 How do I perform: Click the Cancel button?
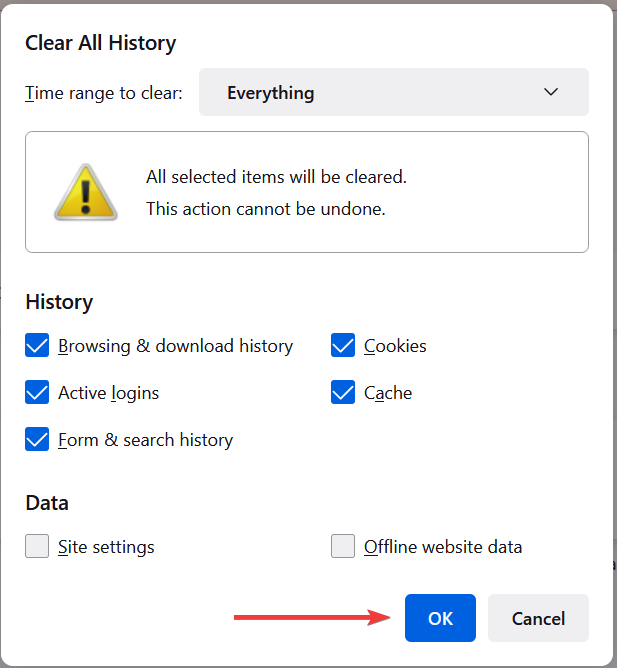click(x=538, y=618)
